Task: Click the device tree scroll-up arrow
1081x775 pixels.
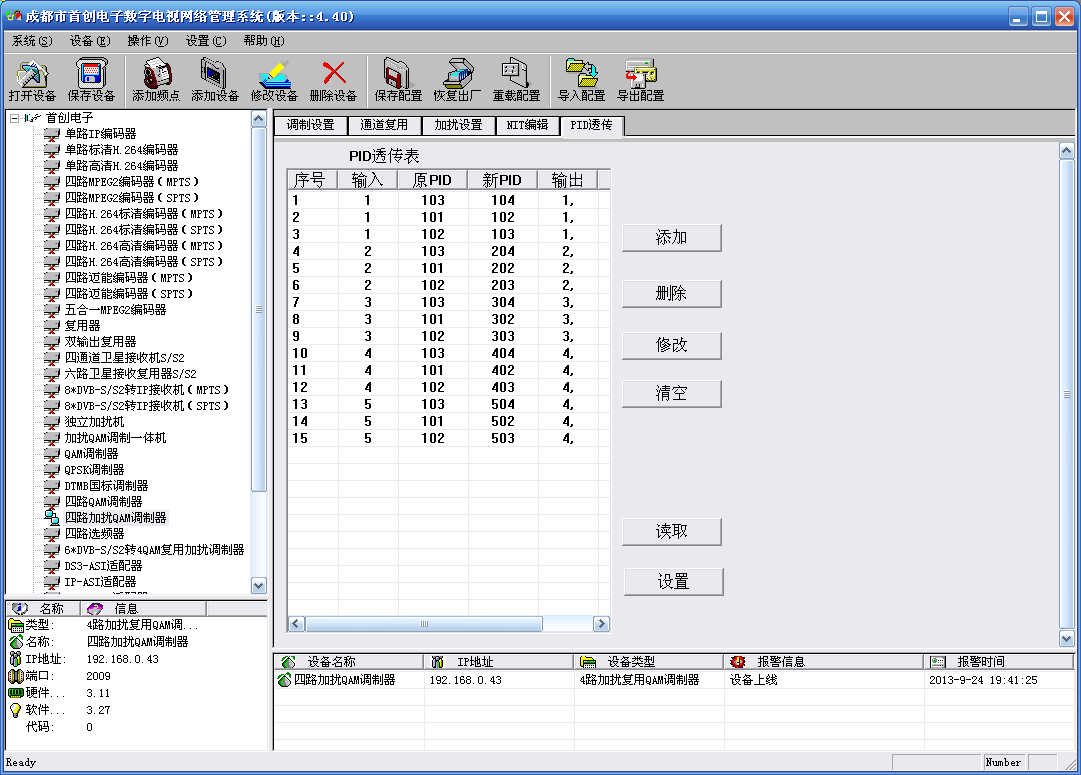Action: tap(259, 119)
